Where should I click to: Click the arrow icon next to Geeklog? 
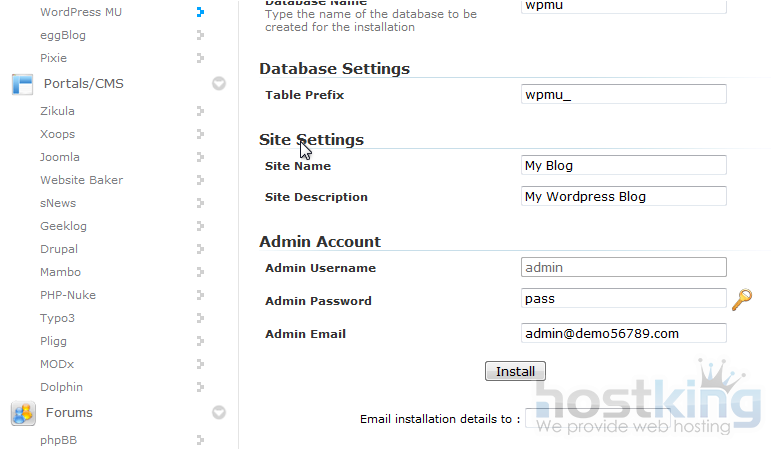click(200, 227)
